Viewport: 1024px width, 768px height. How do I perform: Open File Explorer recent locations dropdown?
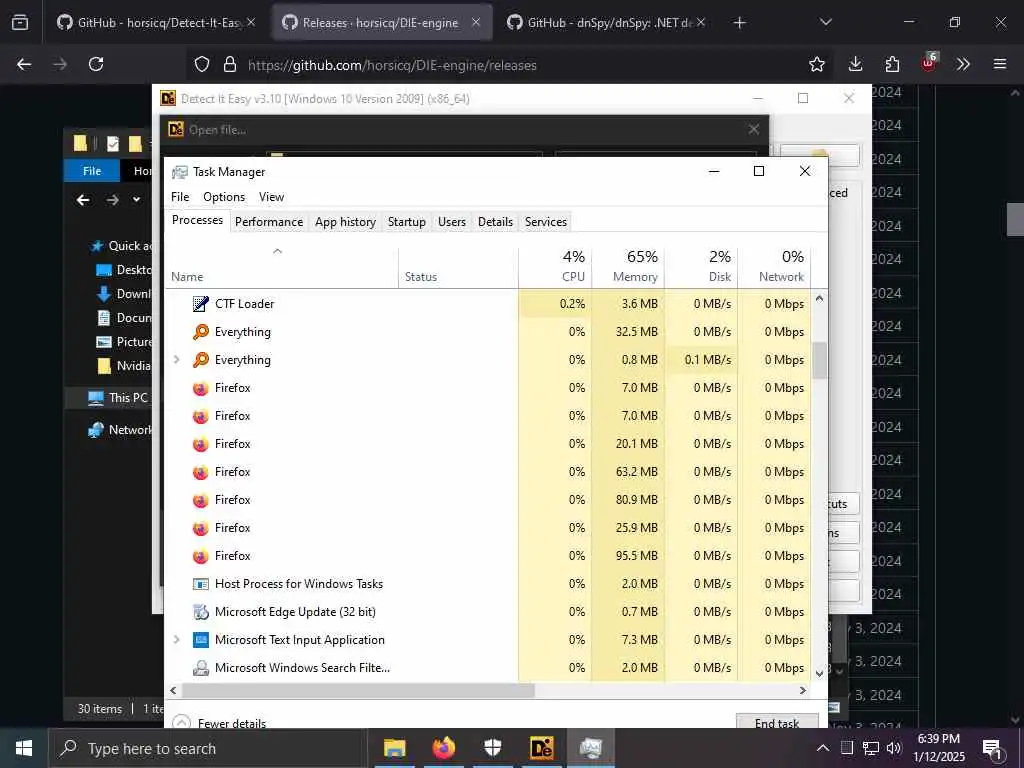[136, 200]
